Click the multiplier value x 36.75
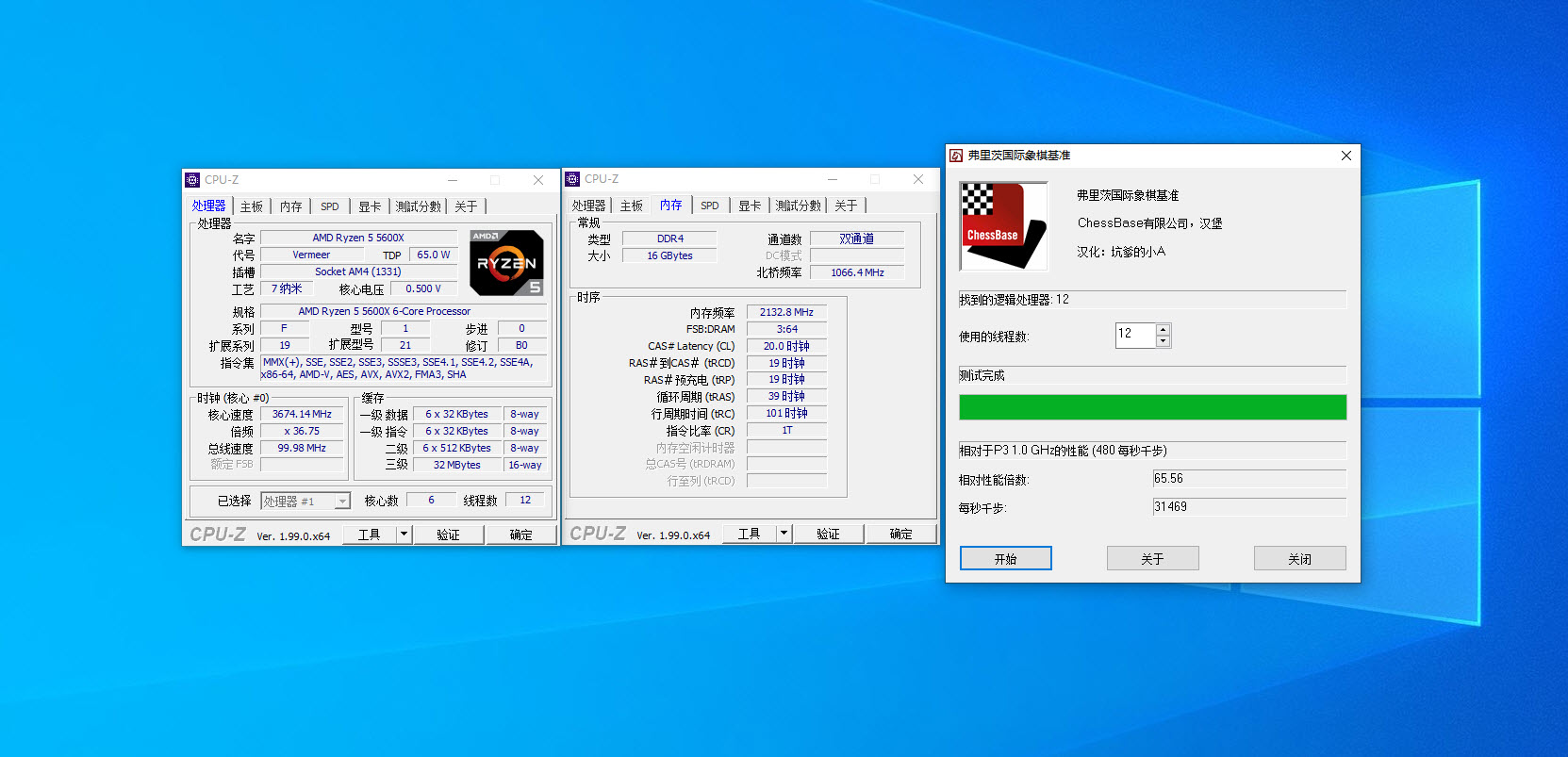1568x757 pixels. point(302,432)
